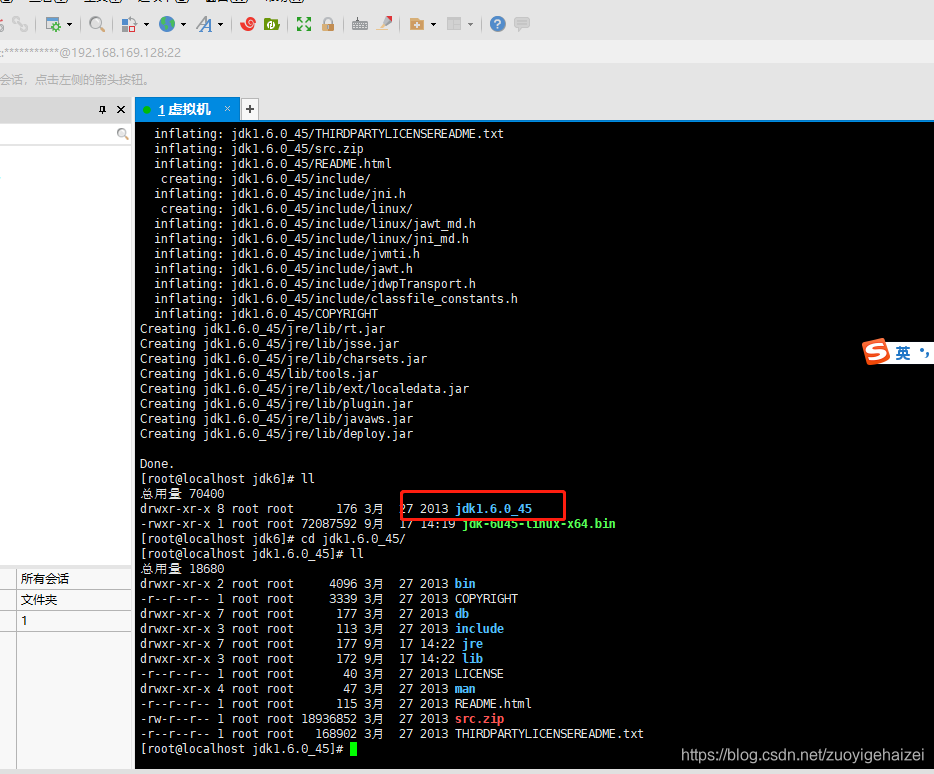Click the value 1 in properties list
This screenshot has height=774, width=934.
pos(24,621)
